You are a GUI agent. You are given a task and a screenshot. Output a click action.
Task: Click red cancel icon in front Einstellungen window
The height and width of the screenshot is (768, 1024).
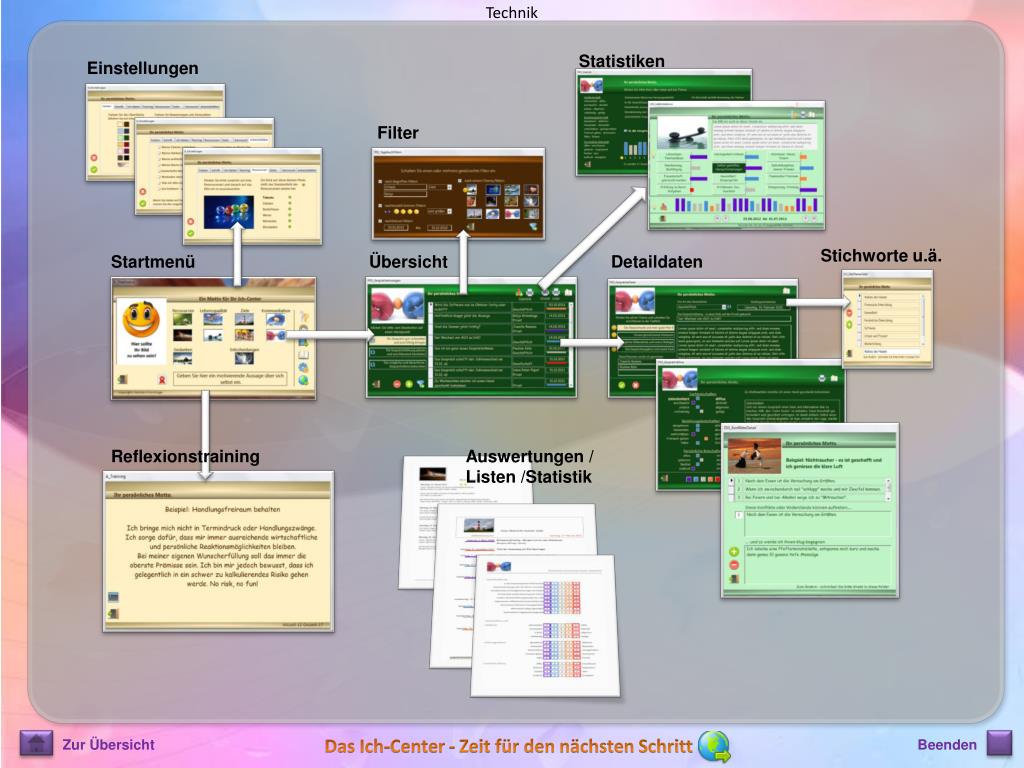[191, 221]
